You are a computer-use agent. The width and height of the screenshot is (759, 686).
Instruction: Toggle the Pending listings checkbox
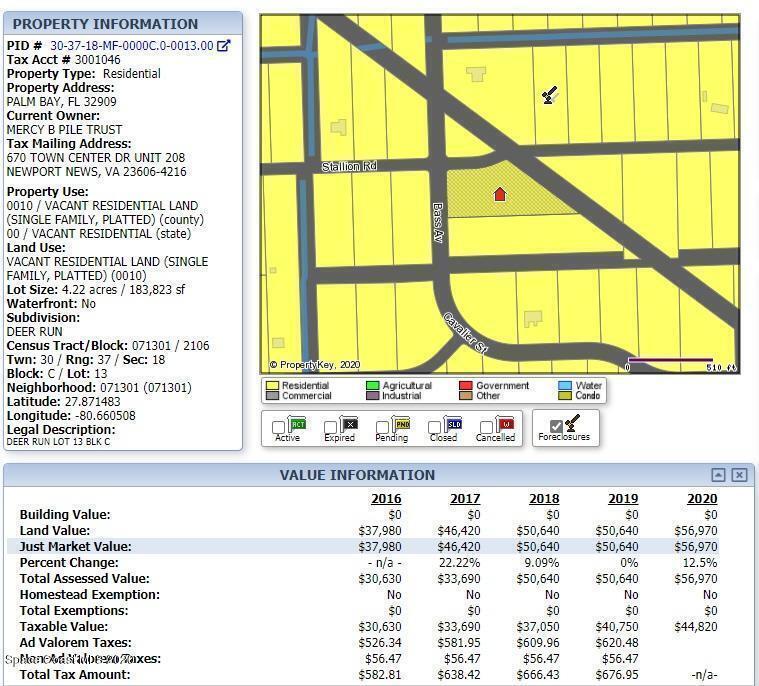[x=383, y=428]
